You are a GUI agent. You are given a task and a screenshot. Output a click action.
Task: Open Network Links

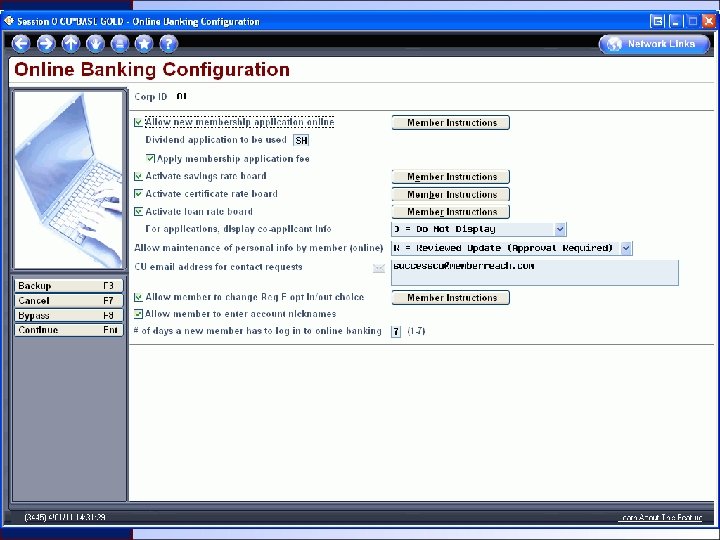pyautogui.click(x=654, y=44)
